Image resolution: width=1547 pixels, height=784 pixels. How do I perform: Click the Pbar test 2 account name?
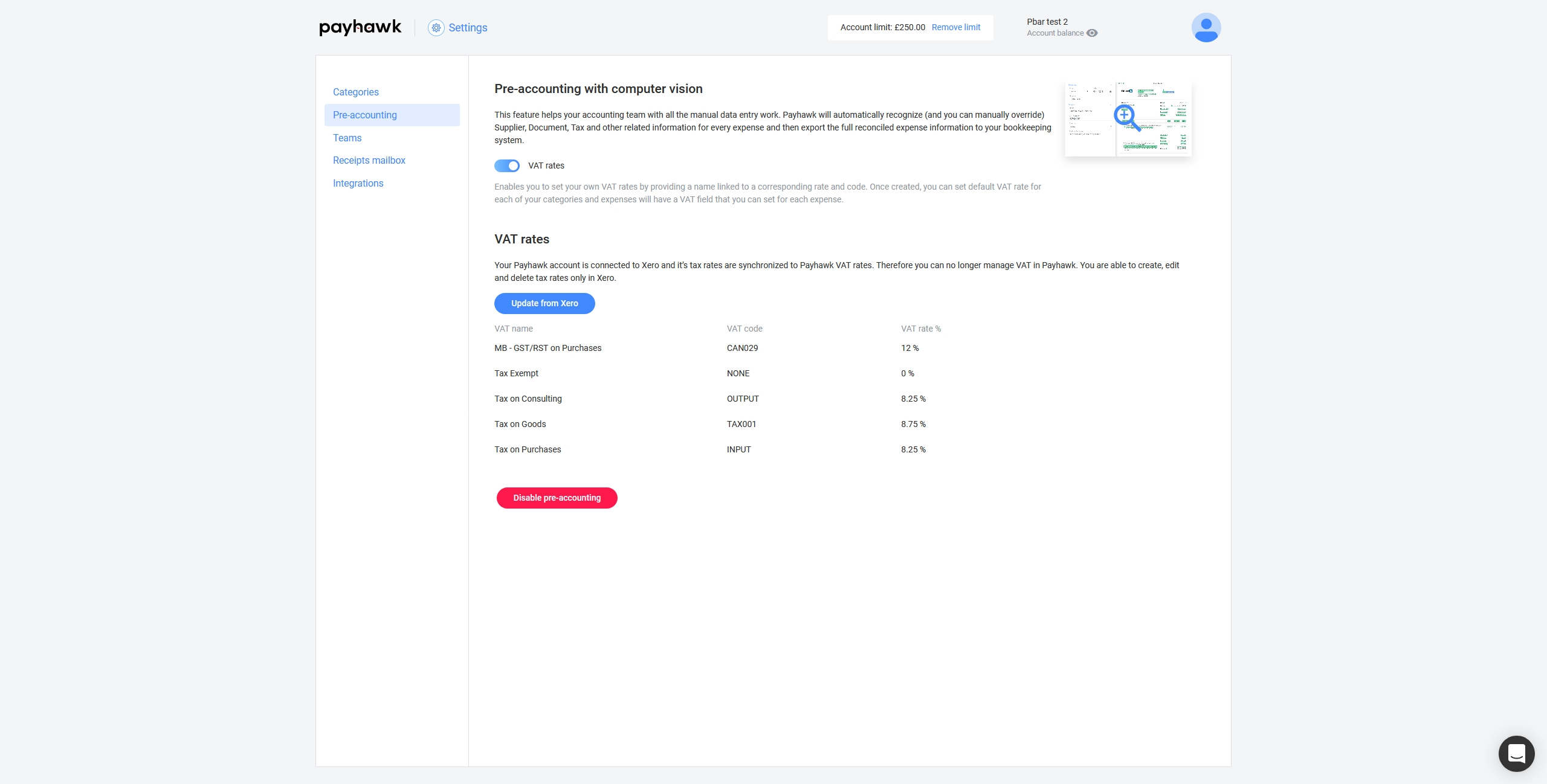[x=1047, y=22]
